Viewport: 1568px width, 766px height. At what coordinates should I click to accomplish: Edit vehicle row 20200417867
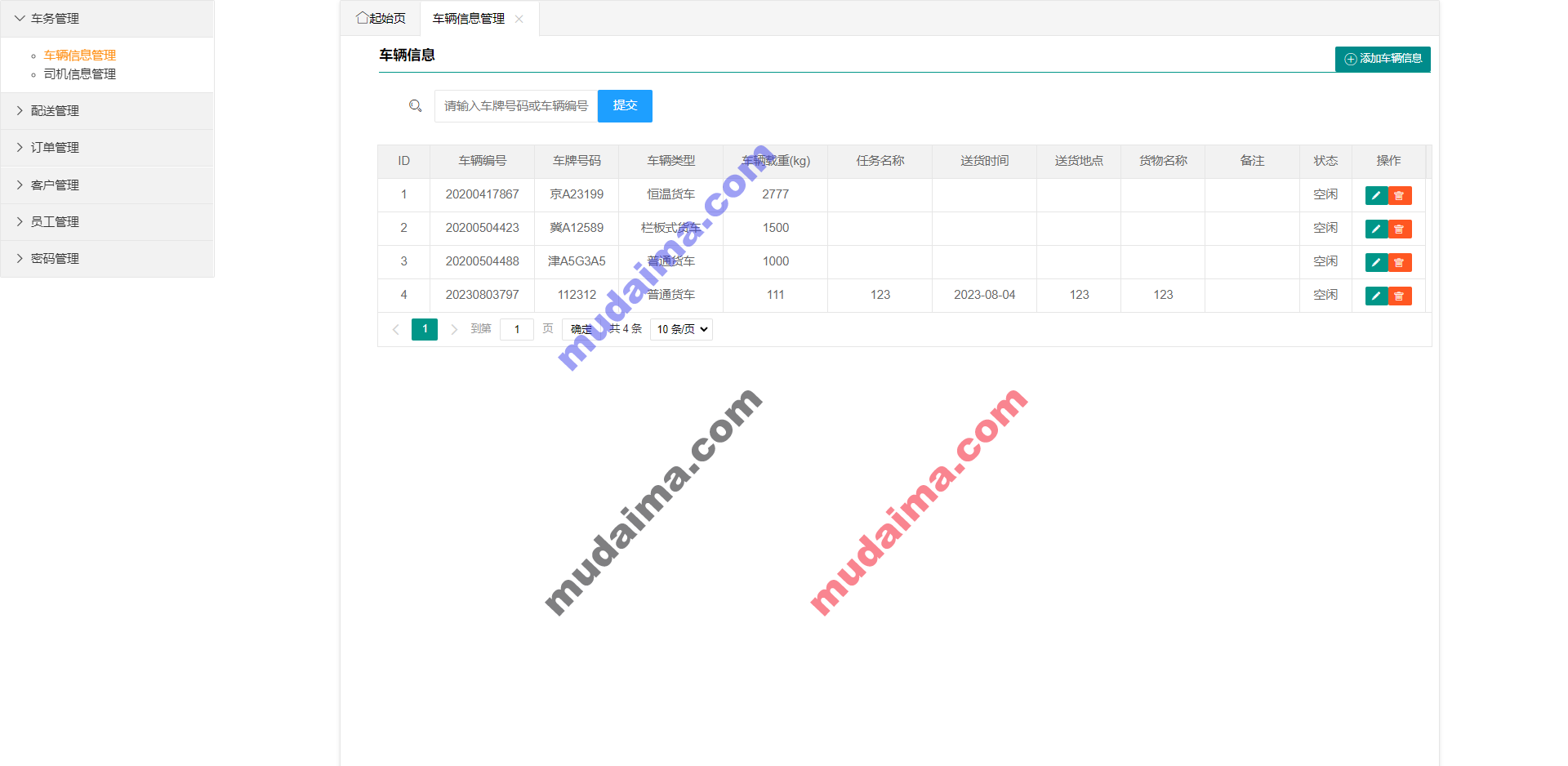pyautogui.click(x=1376, y=196)
